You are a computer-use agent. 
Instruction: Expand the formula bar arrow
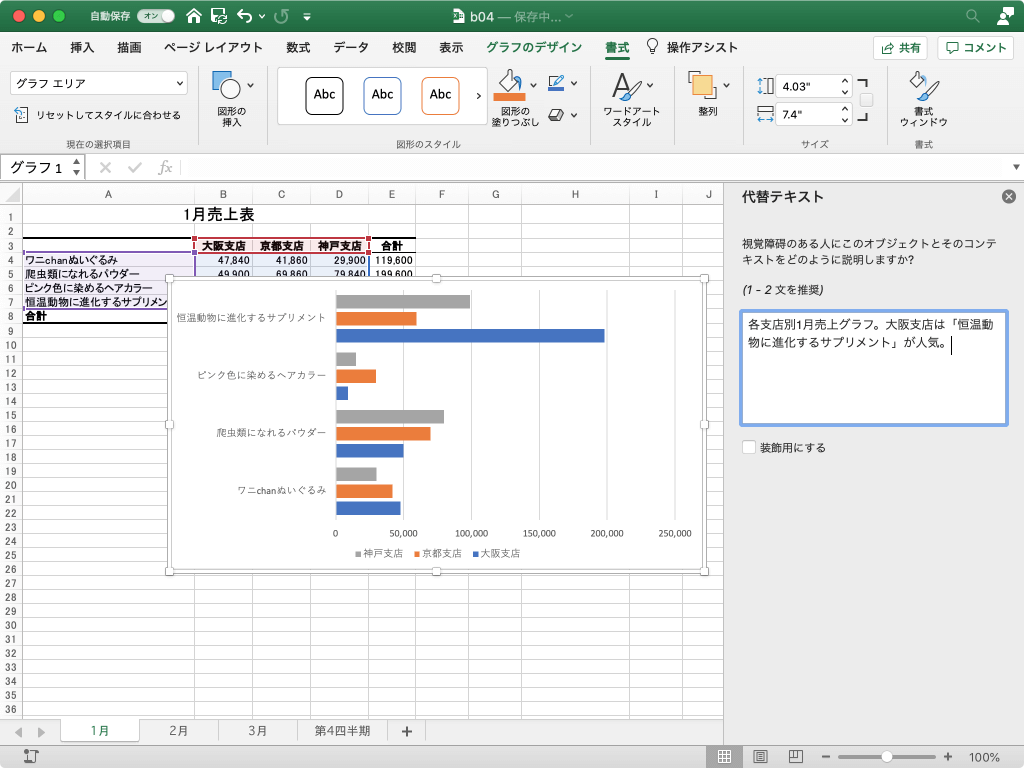(x=1016, y=168)
